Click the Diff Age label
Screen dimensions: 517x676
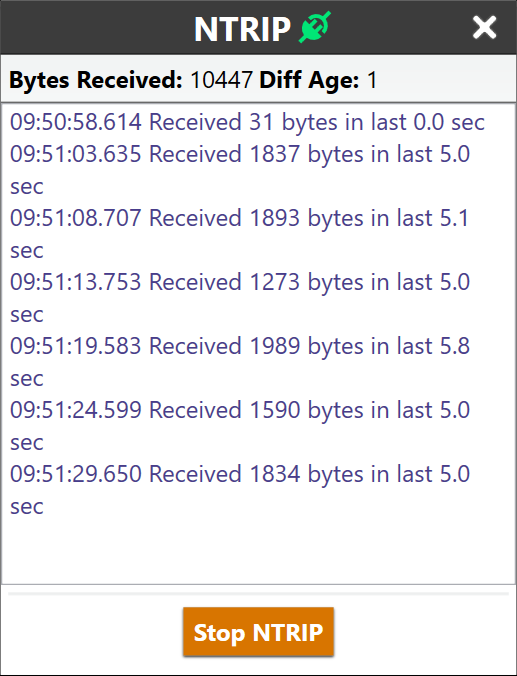click(x=309, y=80)
